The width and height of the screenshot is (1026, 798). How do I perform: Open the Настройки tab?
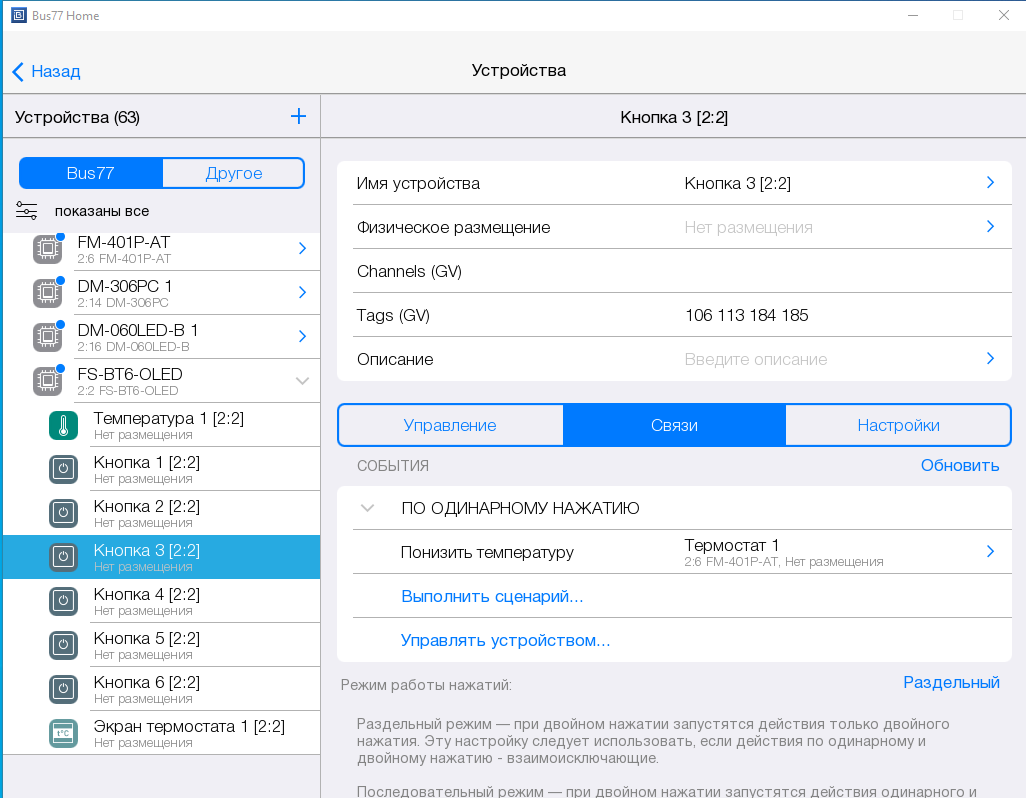[897, 425]
